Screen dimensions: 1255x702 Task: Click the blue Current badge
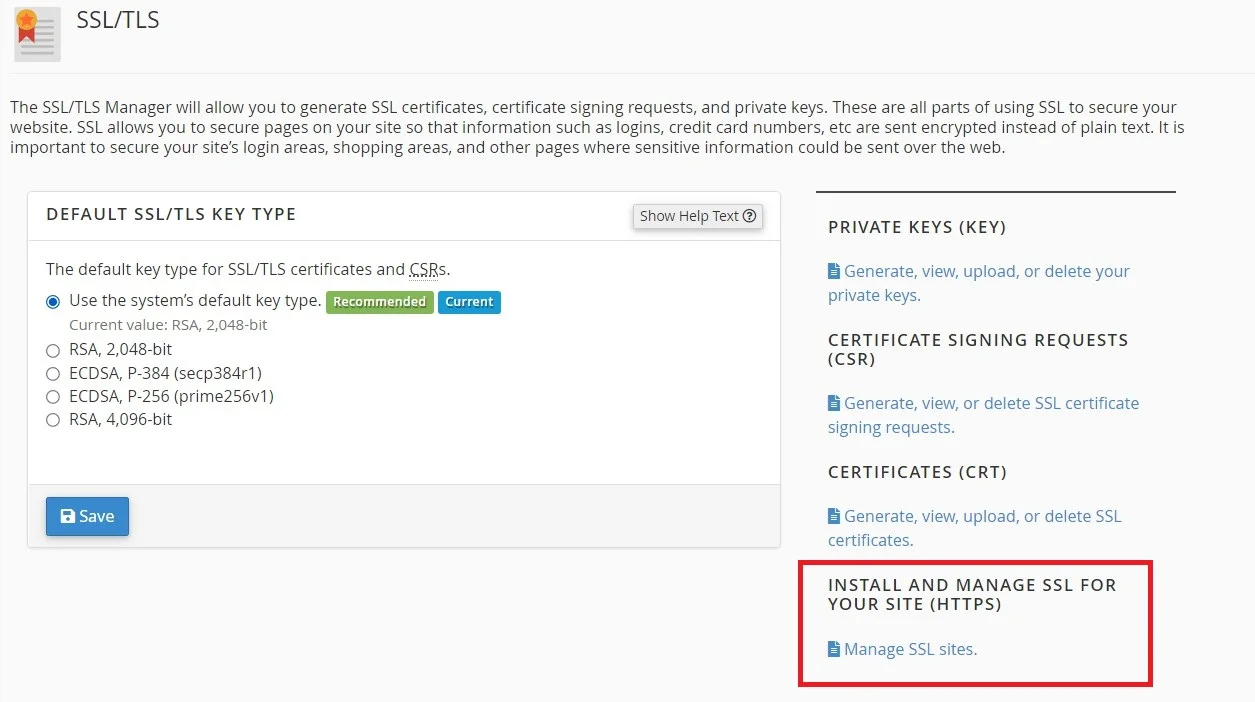point(469,301)
